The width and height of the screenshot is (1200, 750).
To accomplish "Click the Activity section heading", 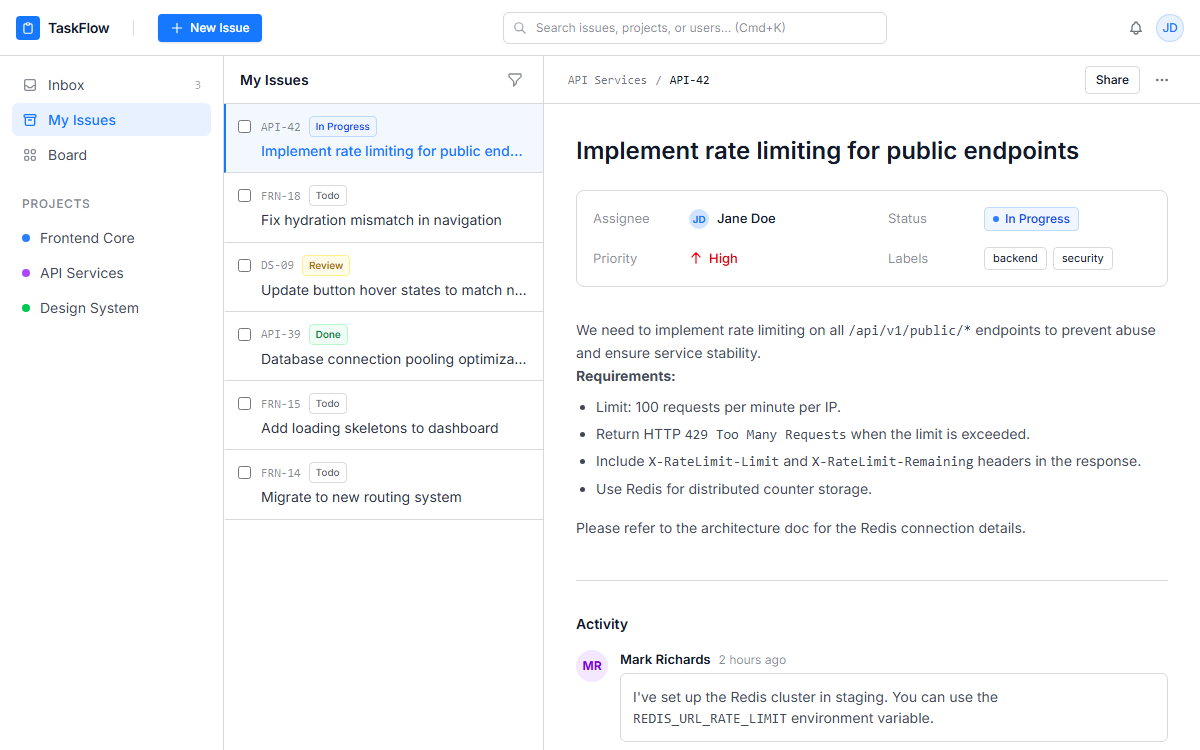I will pos(602,624).
